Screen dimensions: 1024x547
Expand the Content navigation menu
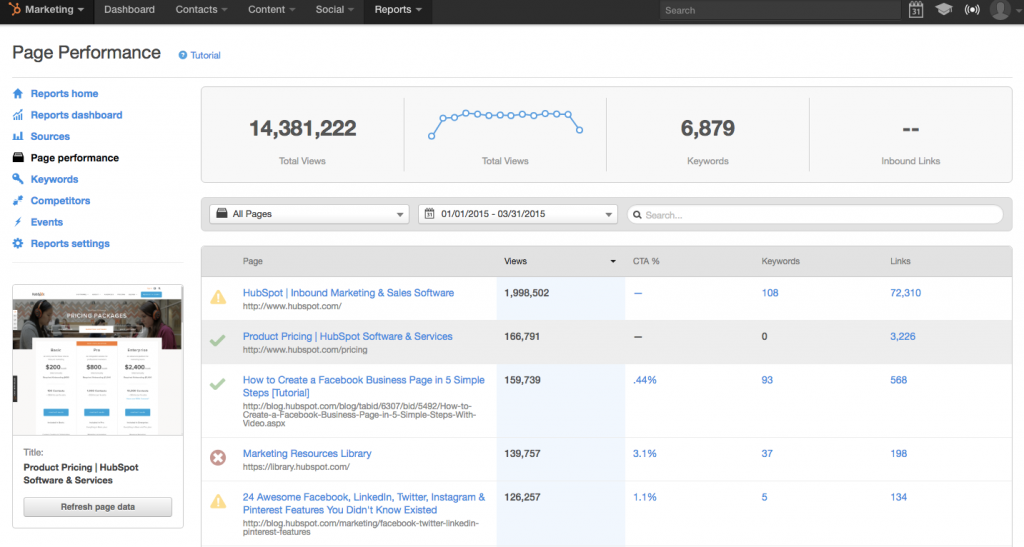pos(272,10)
